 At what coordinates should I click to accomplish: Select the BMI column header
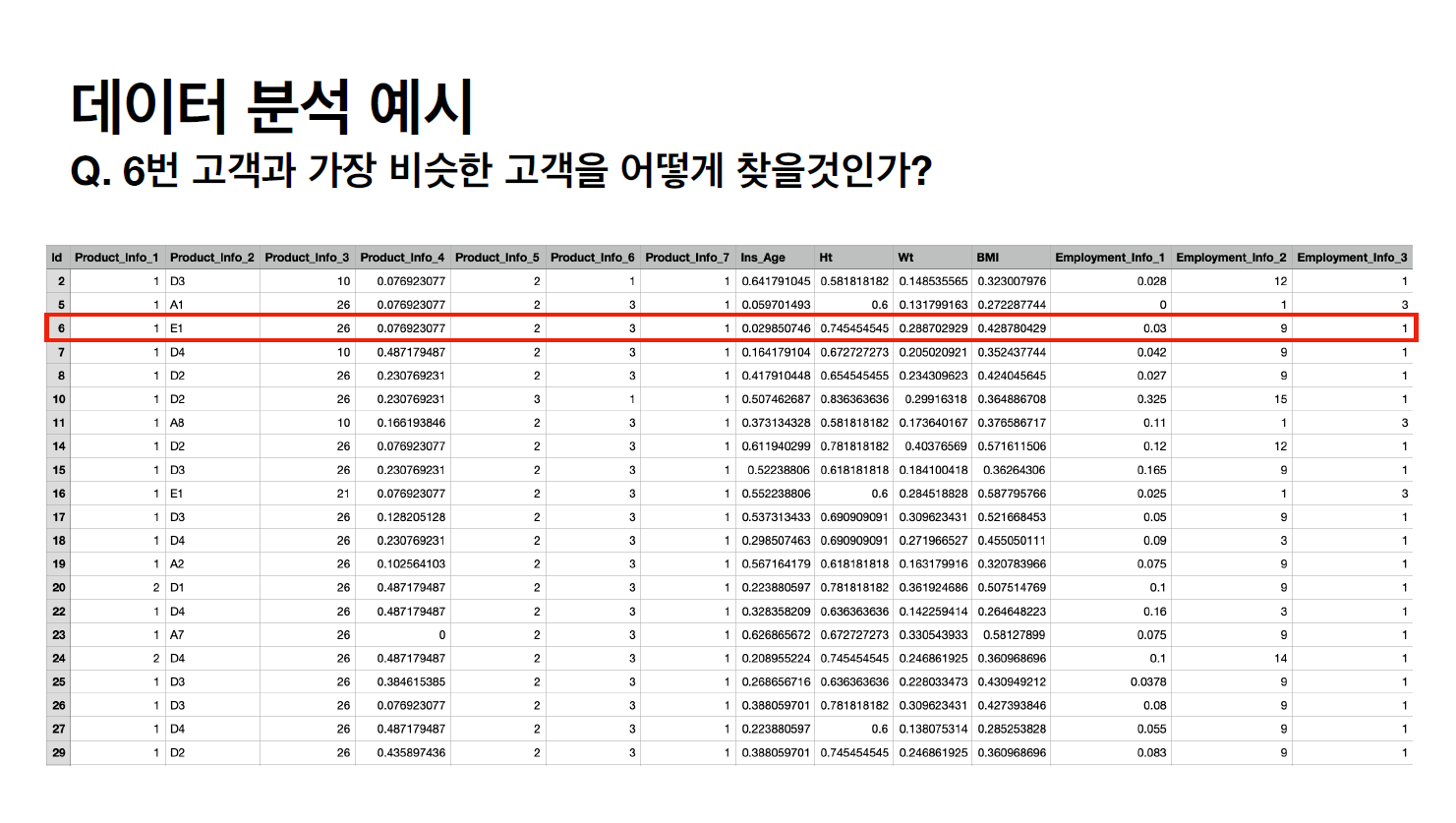pyautogui.click(x=1011, y=258)
